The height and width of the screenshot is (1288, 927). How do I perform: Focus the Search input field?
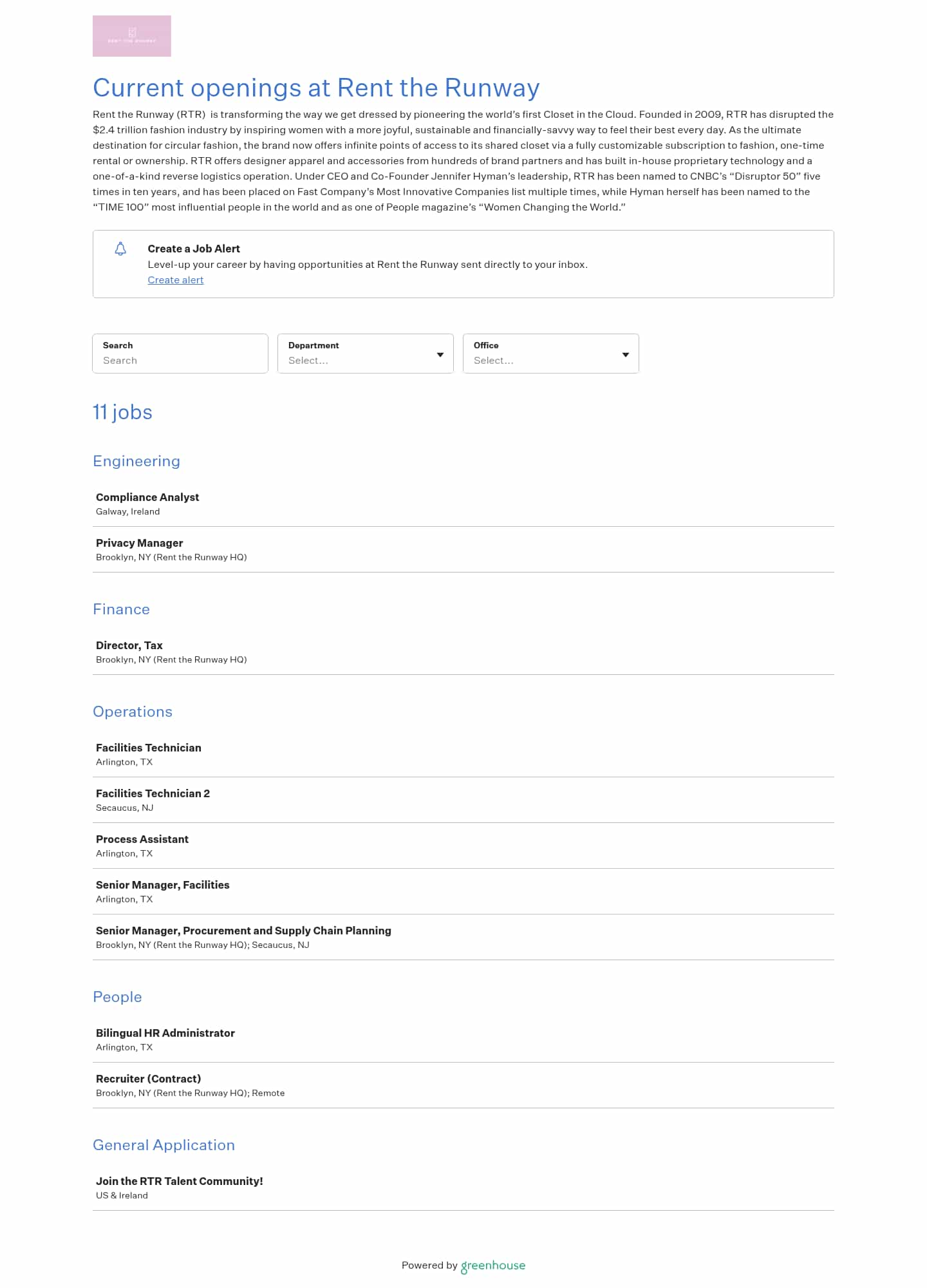pos(180,360)
